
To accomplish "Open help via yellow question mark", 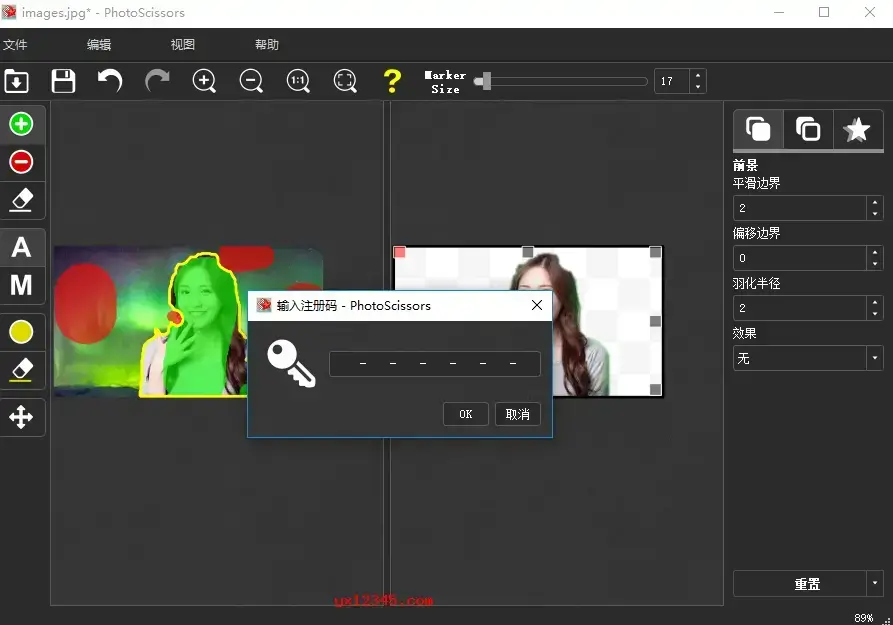I will point(392,81).
